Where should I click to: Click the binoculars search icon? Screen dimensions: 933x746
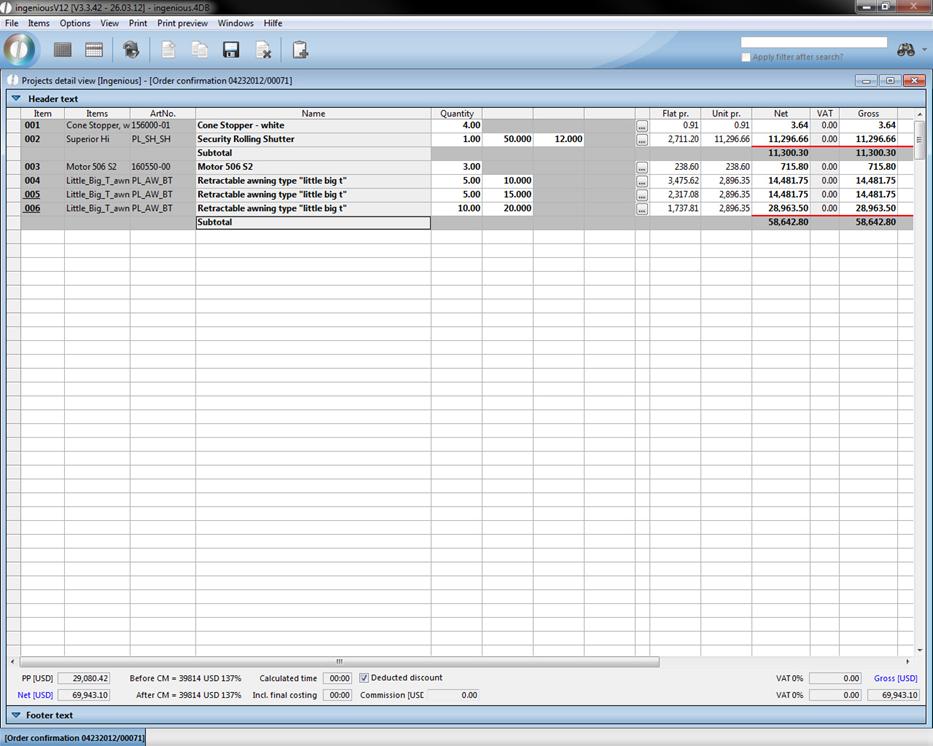tap(905, 49)
